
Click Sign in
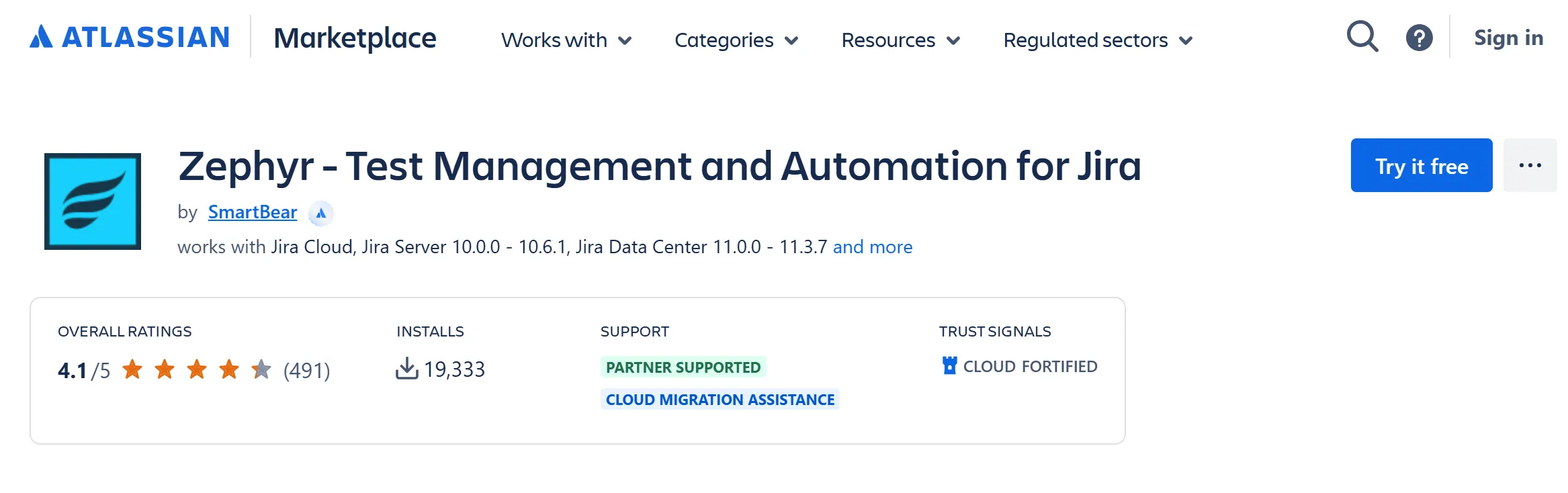pyautogui.click(x=1508, y=38)
